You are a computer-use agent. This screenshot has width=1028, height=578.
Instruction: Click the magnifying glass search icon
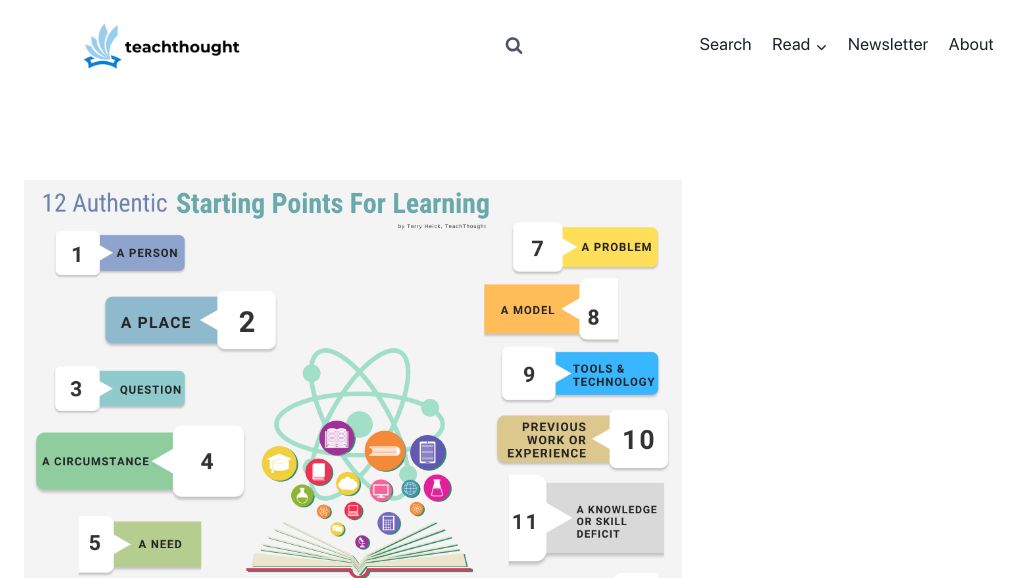[x=514, y=46]
